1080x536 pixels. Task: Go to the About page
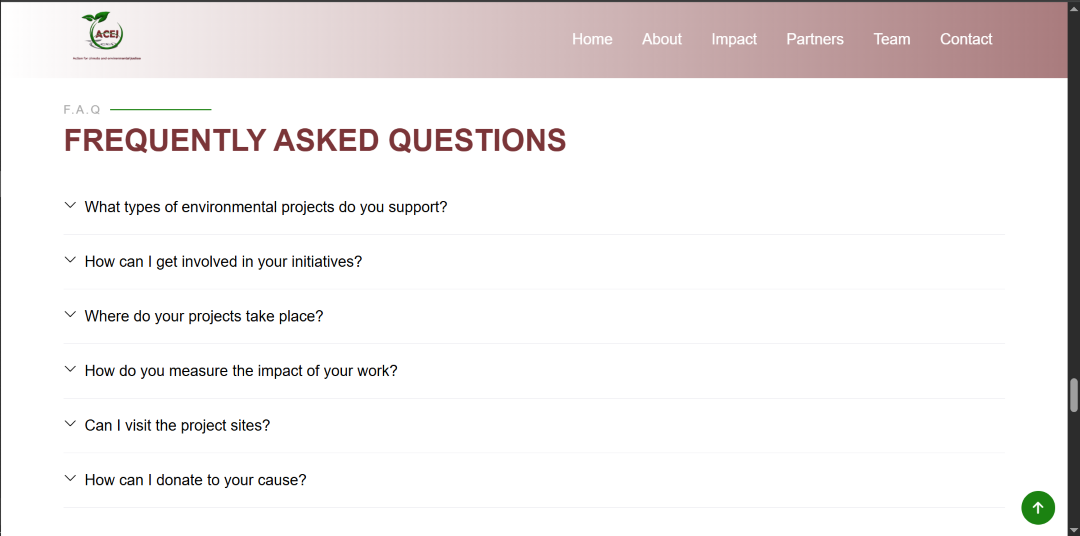click(x=662, y=39)
